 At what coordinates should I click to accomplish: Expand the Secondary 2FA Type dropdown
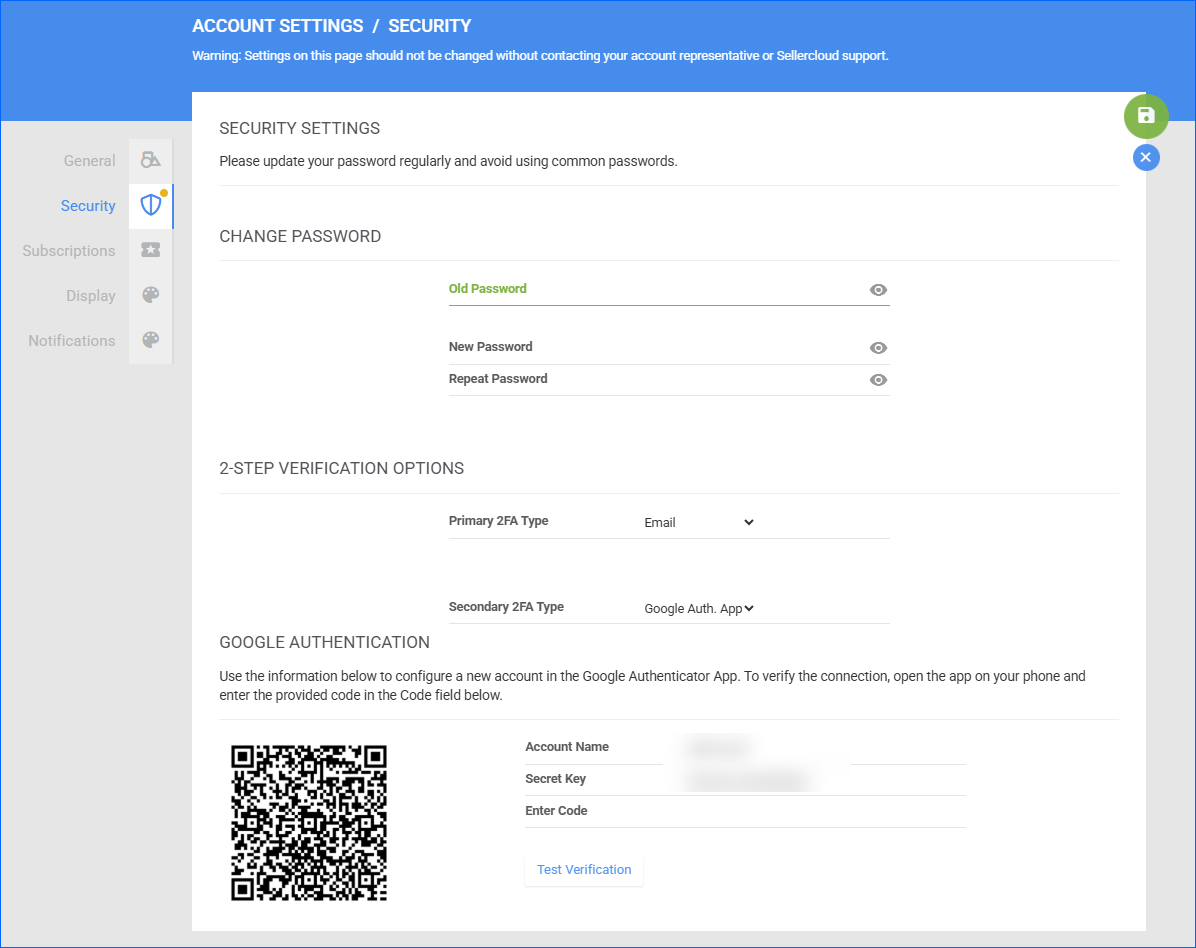[699, 608]
